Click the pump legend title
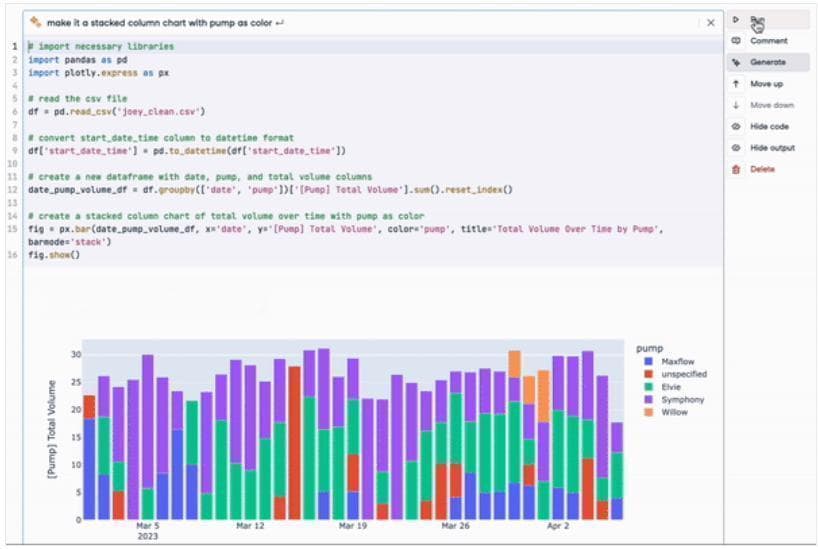The width and height of the screenshot is (818, 549). coord(649,348)
